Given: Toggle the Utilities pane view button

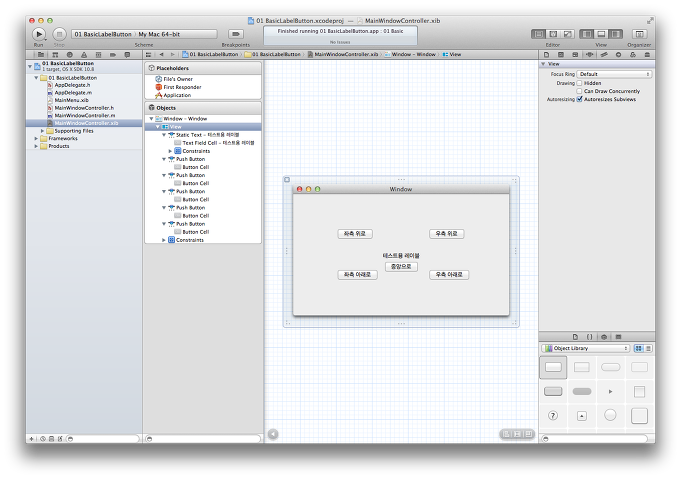Looking at the screenshot, I should [x=615, y=34].
